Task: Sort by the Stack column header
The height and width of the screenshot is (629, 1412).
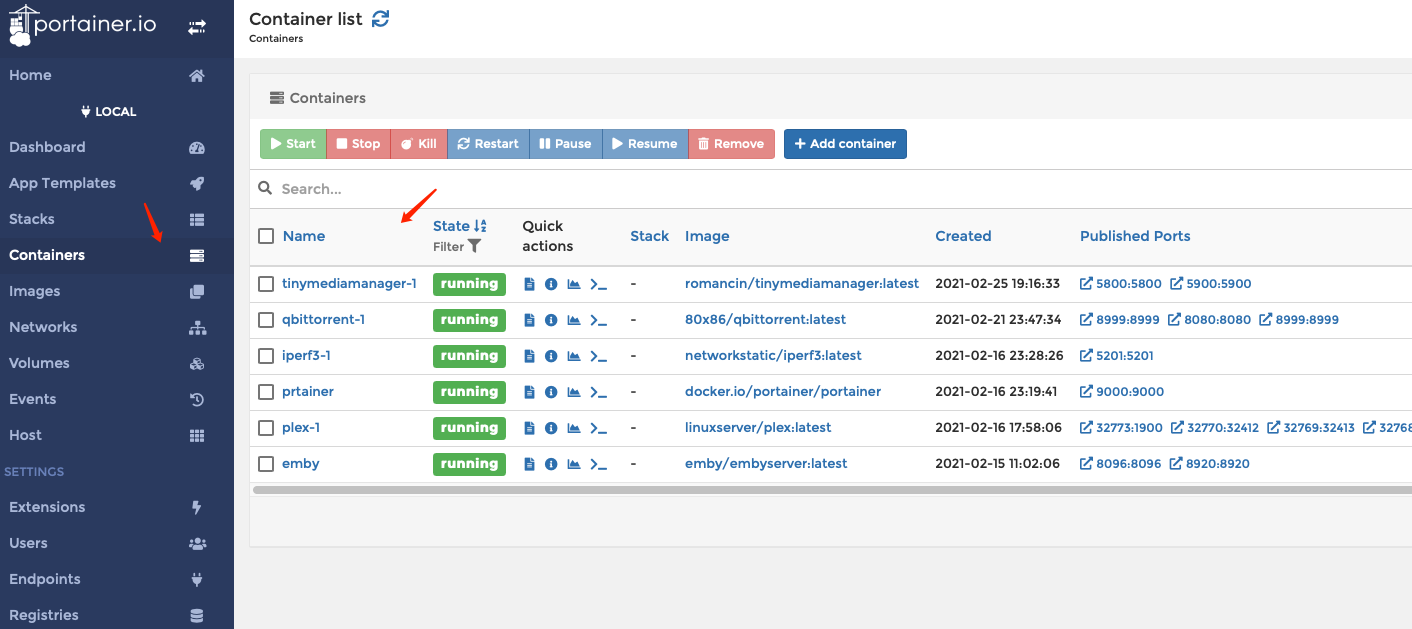Action: tap(649, 236)
